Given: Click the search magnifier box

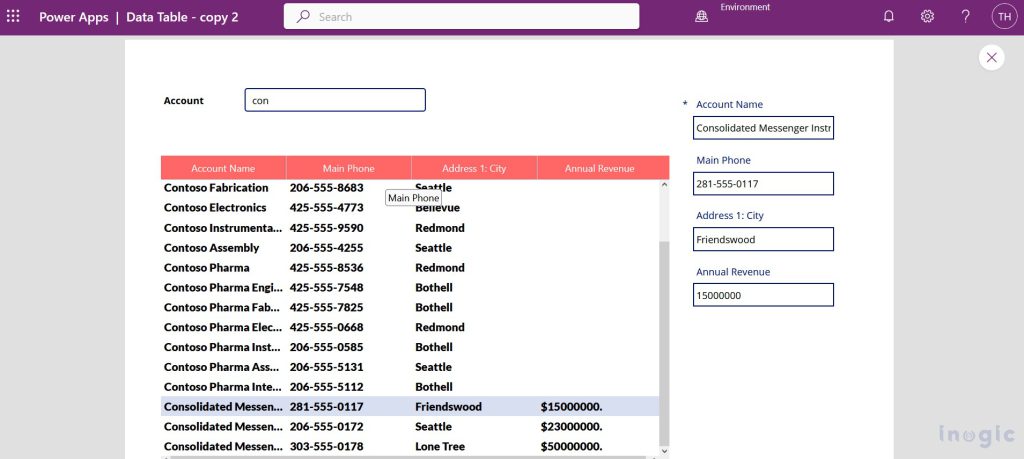Looking at the screenshot, I should [461, 17].
